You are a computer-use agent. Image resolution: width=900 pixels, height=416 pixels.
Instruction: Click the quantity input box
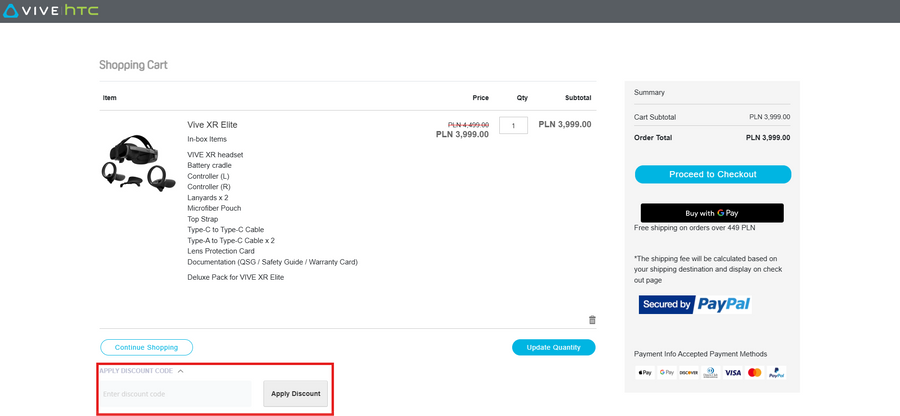(513, 125)
